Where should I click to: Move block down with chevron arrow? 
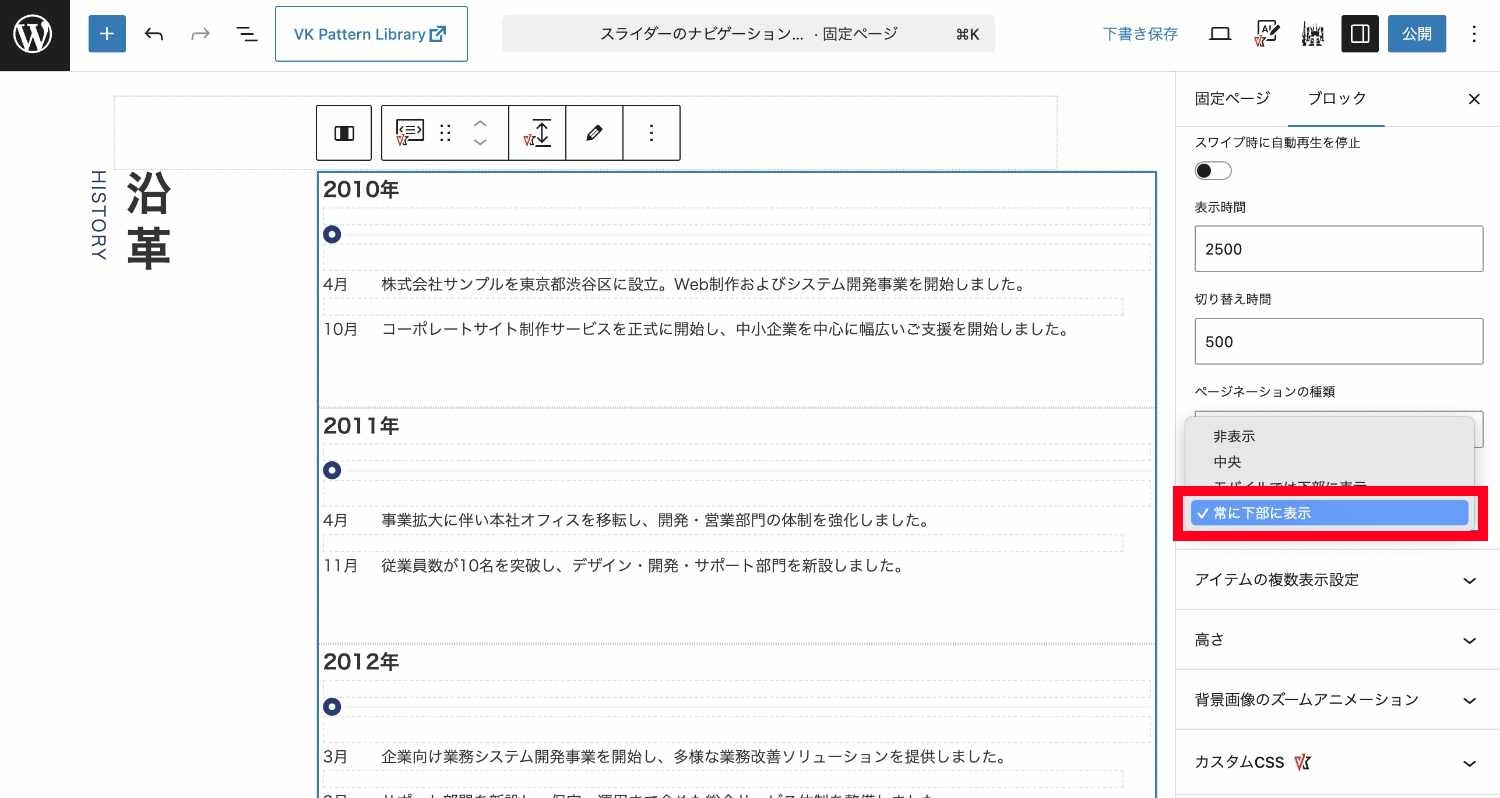click(480, 142)
